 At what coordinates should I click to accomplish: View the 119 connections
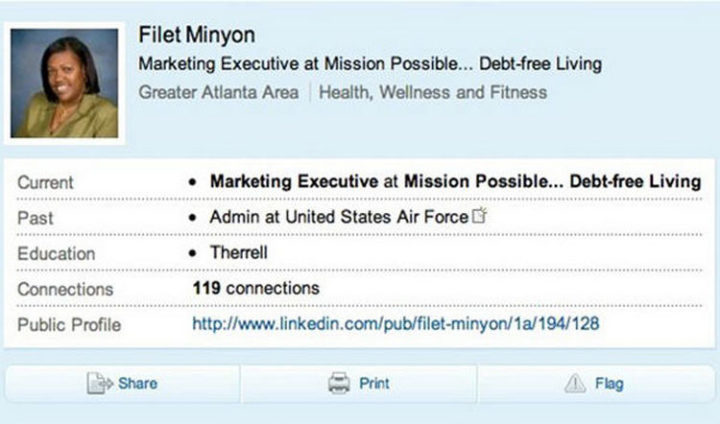[x=255, y=288]
